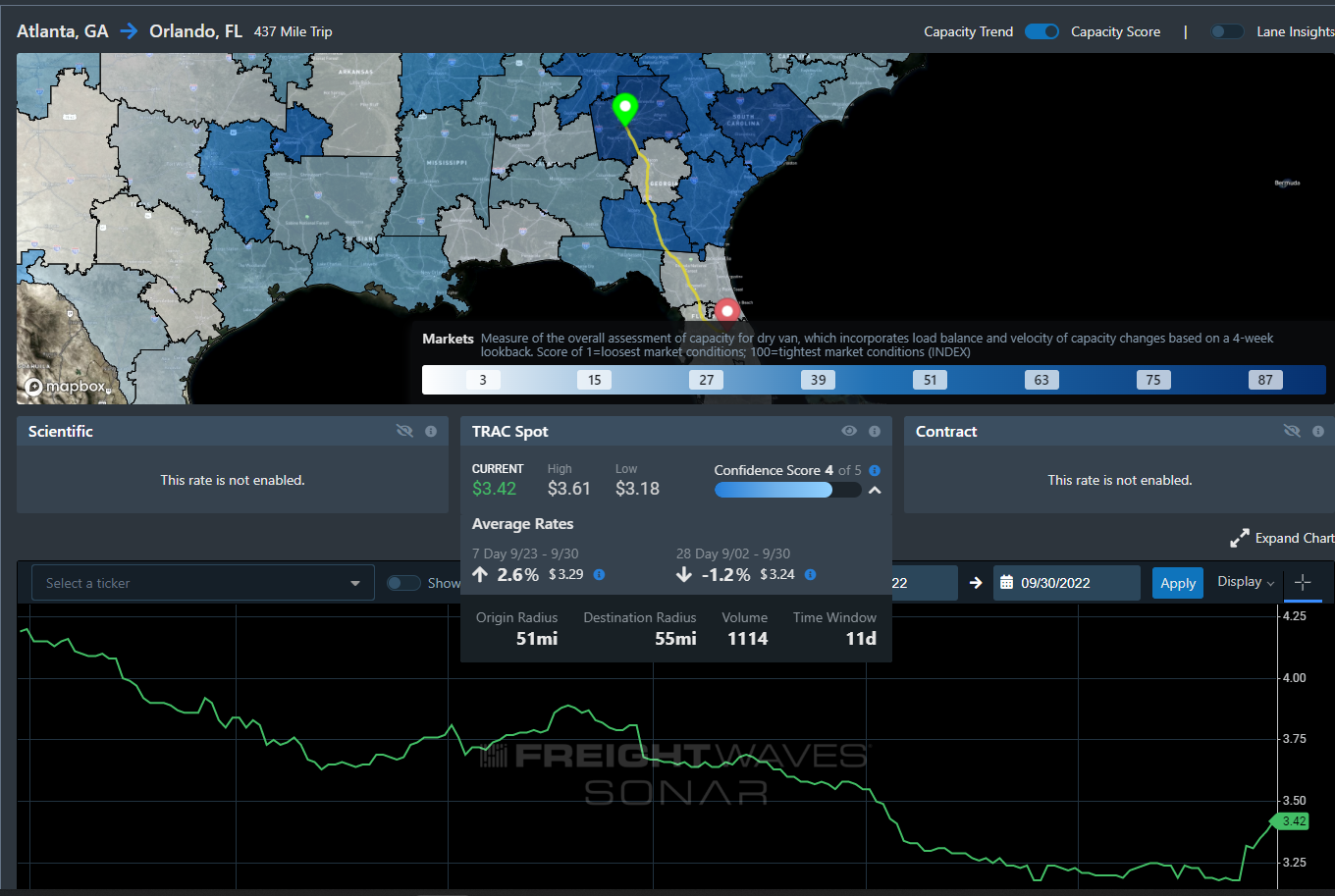
Task: Open the TRAC Spot panel info icon
Action: (x=875, y=431)
